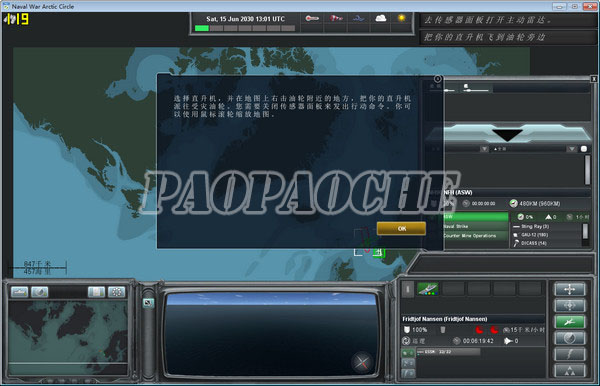
Task: Toggle the ship filter button above the minimap
Action: (x=19, y=292)
